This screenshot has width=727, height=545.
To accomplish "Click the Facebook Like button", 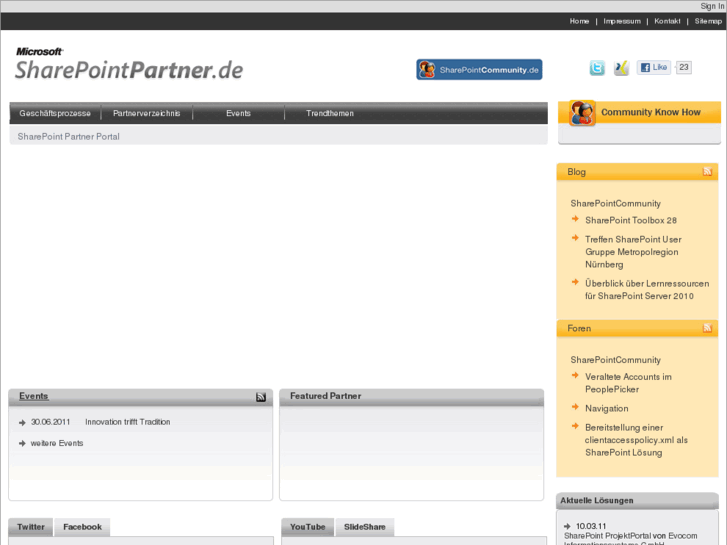I will click(x=654, y=68).
